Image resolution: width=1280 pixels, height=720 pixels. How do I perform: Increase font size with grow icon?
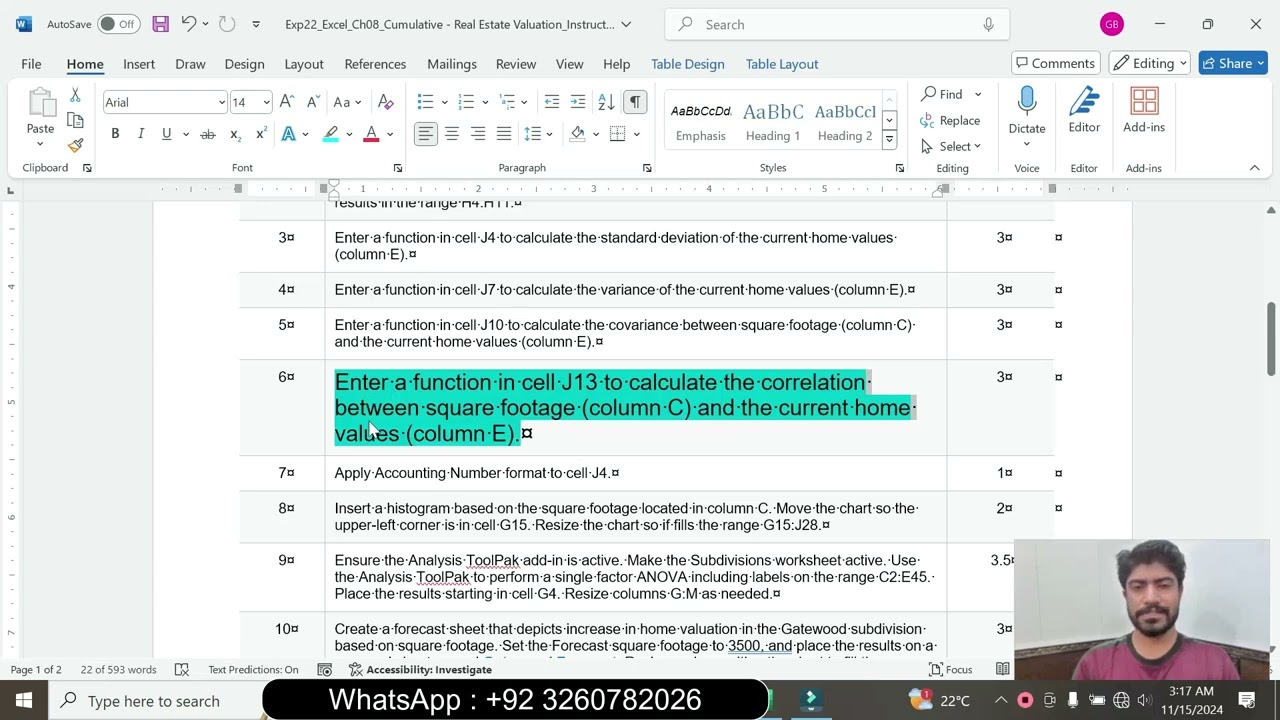(287, 102)
